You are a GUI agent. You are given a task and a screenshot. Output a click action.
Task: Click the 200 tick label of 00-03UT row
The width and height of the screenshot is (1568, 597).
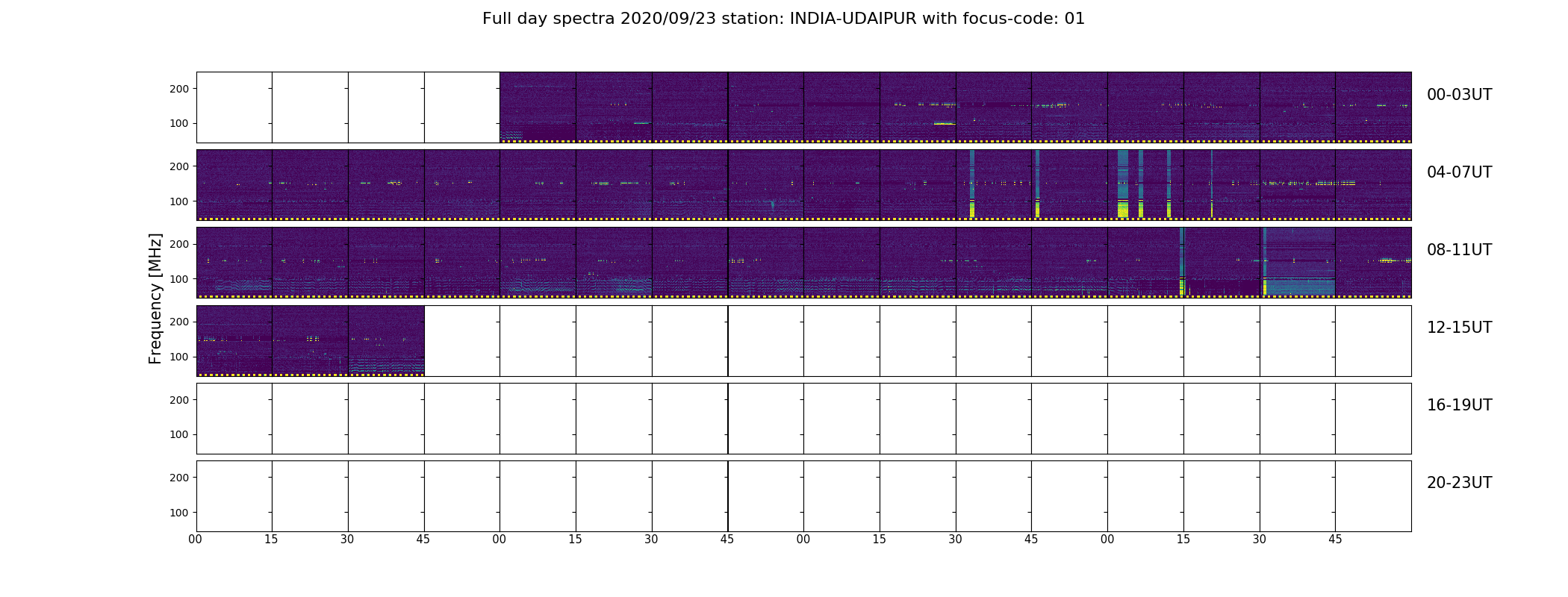click(179, 89)
